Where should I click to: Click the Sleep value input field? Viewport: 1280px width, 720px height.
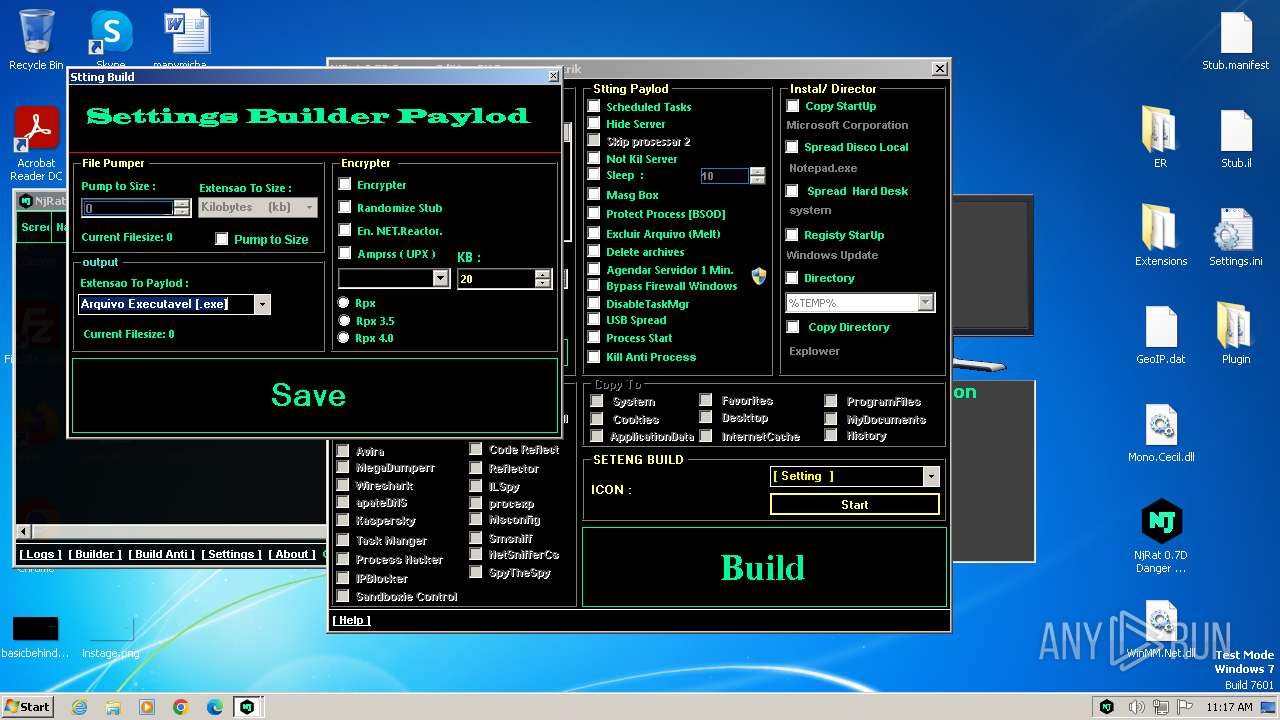tap(725, 175)
